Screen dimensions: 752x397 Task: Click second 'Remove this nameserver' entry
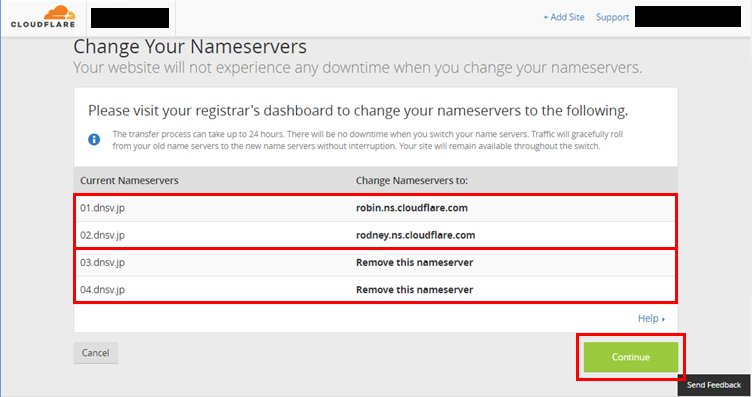[x=414, y=290]
